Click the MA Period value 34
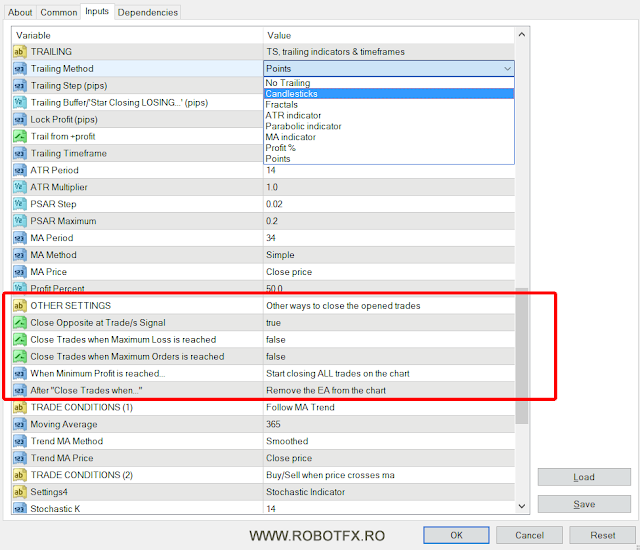 click(x=271, y=238)
